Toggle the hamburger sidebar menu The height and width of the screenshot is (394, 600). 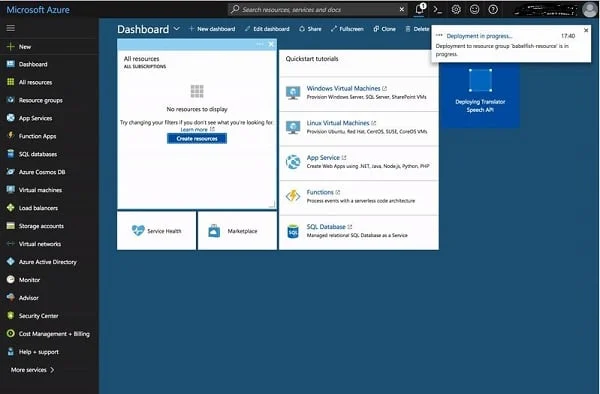tap(11, 28)
